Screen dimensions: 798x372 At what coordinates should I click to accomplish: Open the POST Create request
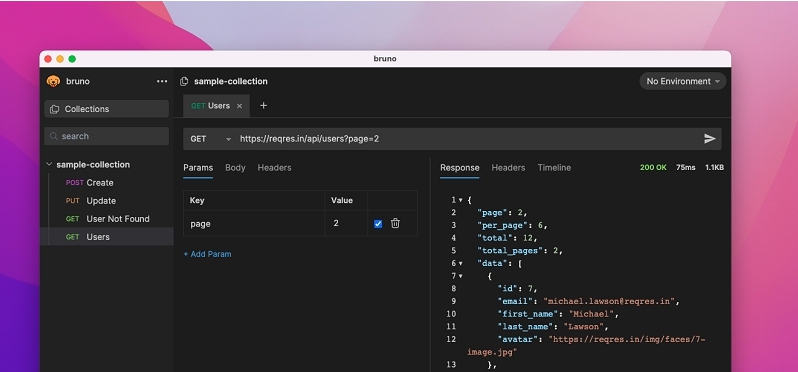pyautogui.click(x=90, y=183)
